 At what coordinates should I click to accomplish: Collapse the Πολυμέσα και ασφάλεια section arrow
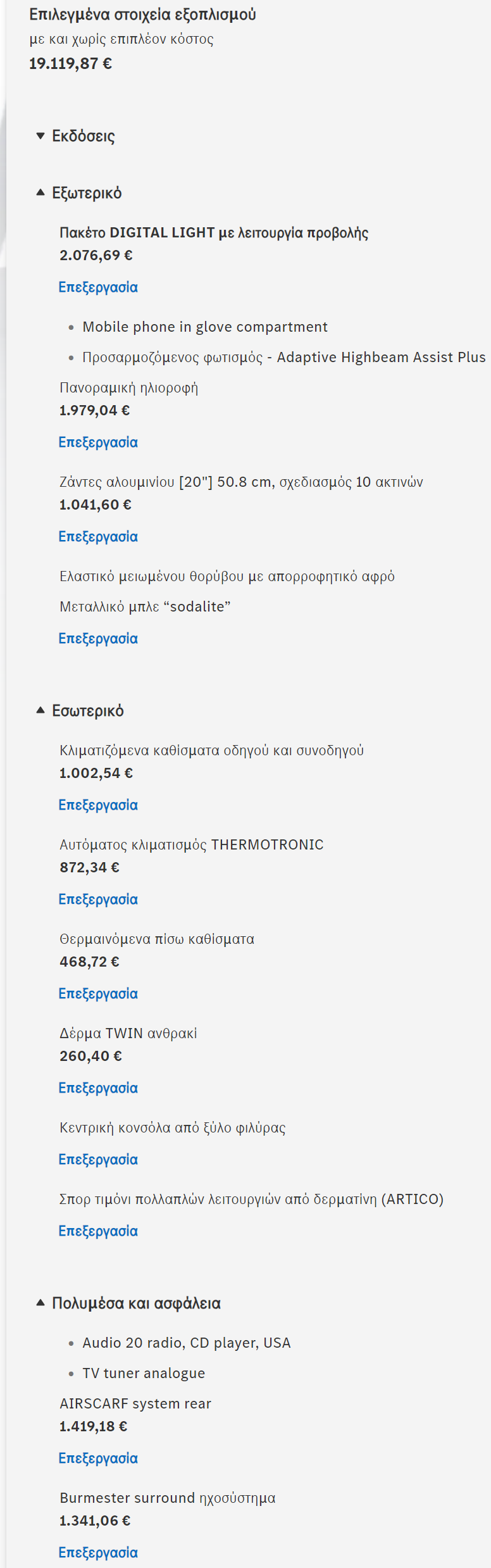point(40,1303)
